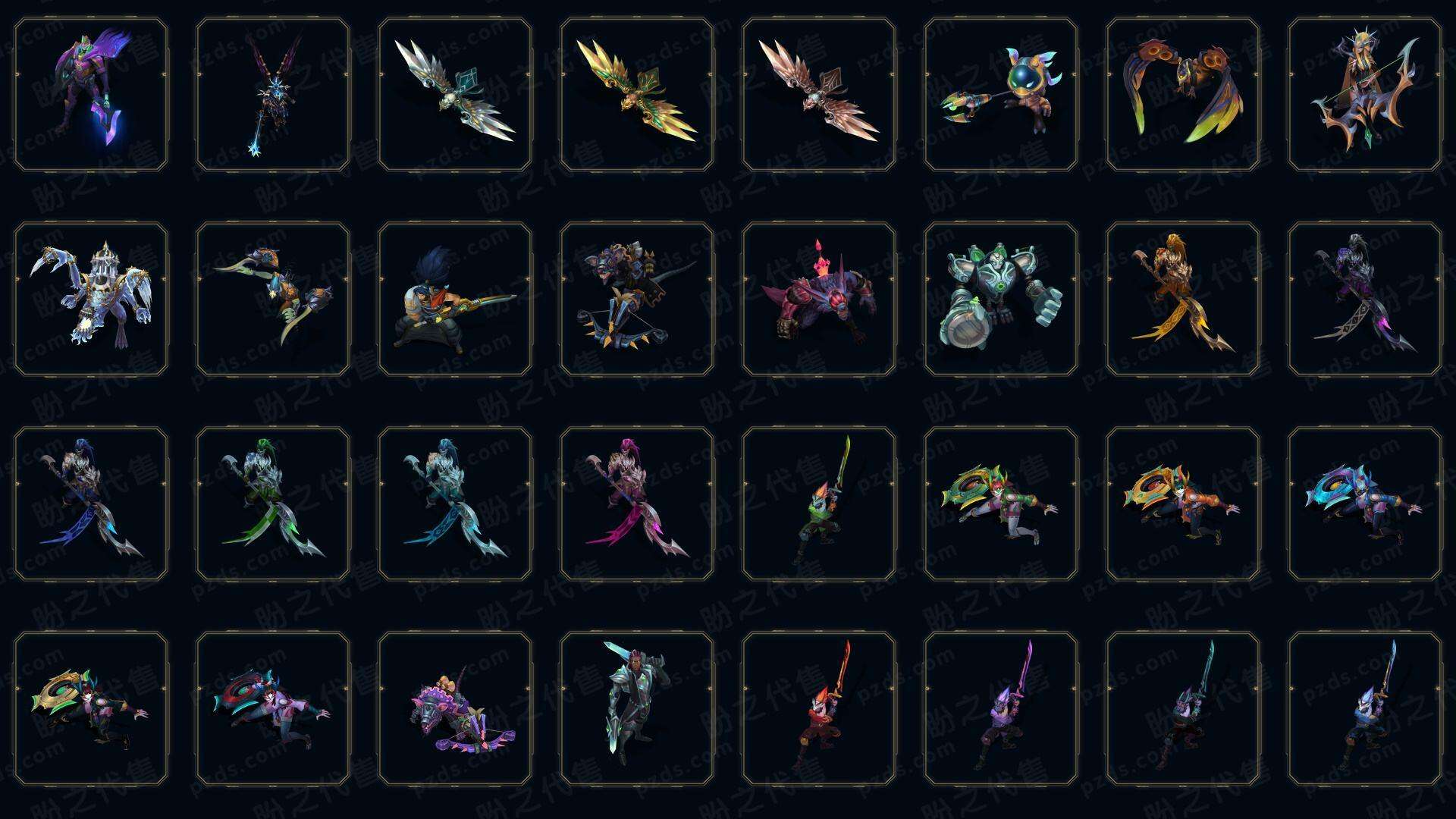Open the round orb robot with green claw staff
The image size is (1456, 819).
point(1001,94)
